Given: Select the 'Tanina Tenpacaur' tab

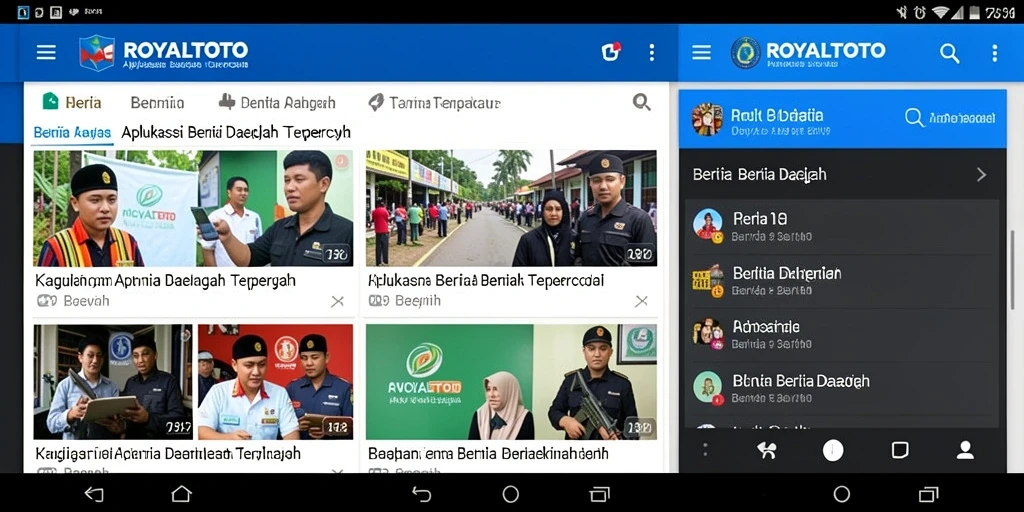Looking at the screenshot, I should [434, 103].
